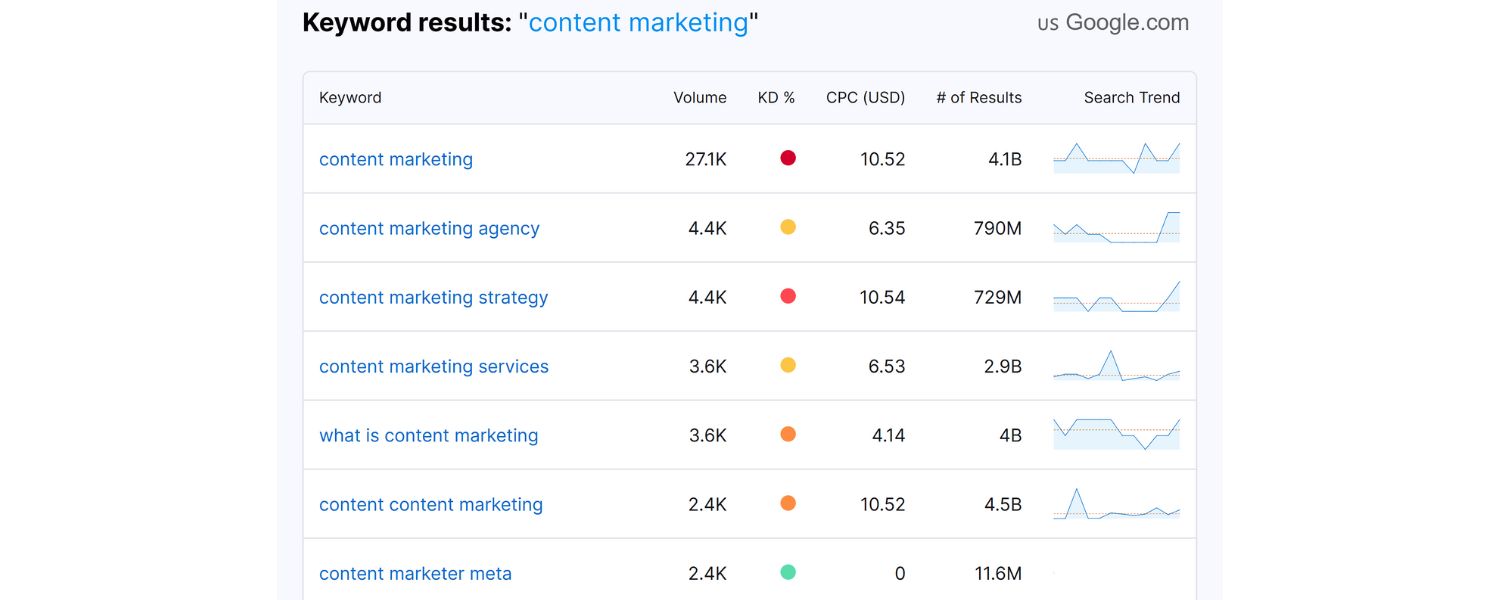Image resolution: width=1500 pixels, height=600 pixels.
Task: Click the Keyword column header
Action: click(350, 97)
